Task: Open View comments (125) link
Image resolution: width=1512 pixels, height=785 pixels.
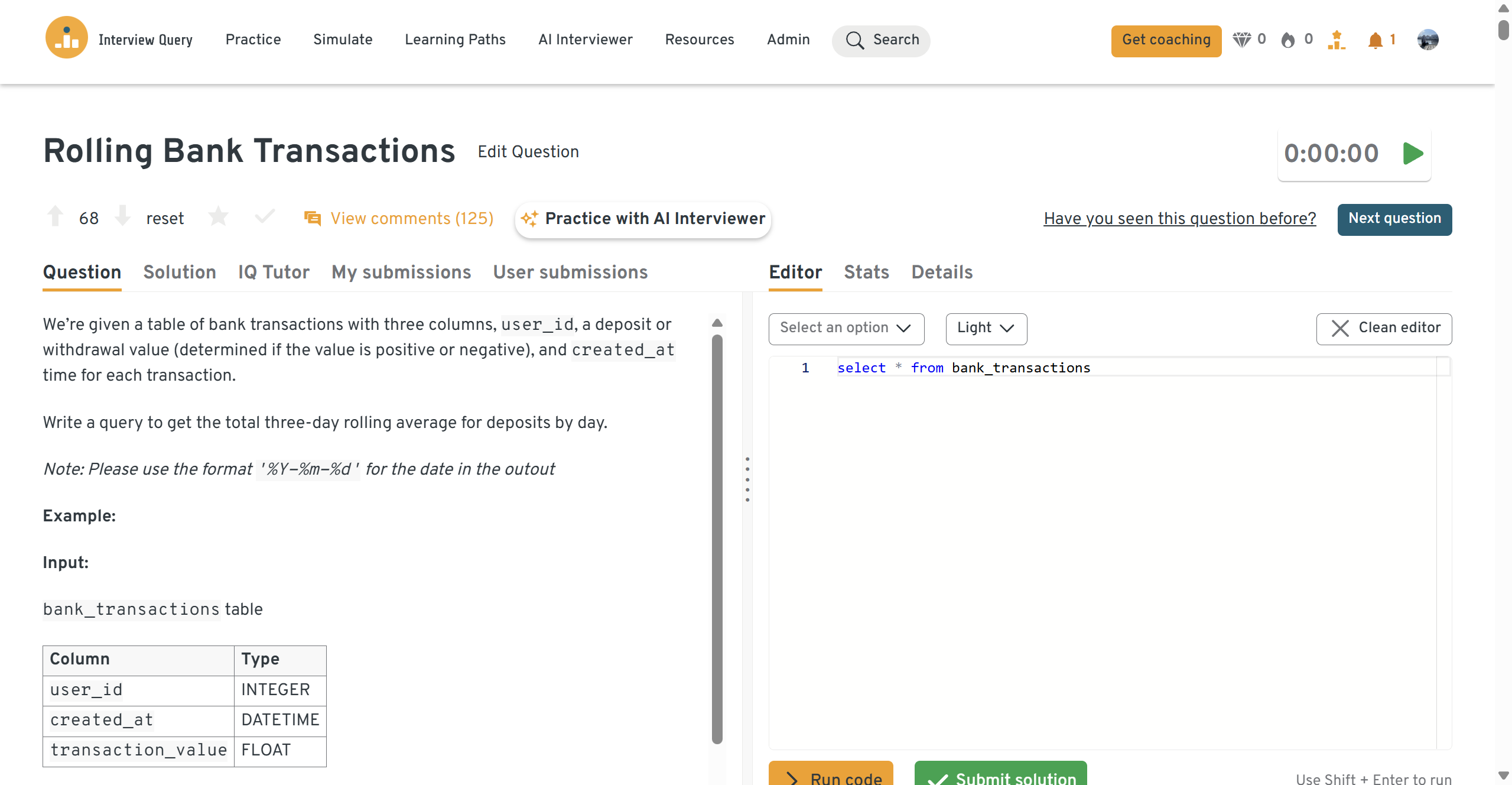Action: 411,219
